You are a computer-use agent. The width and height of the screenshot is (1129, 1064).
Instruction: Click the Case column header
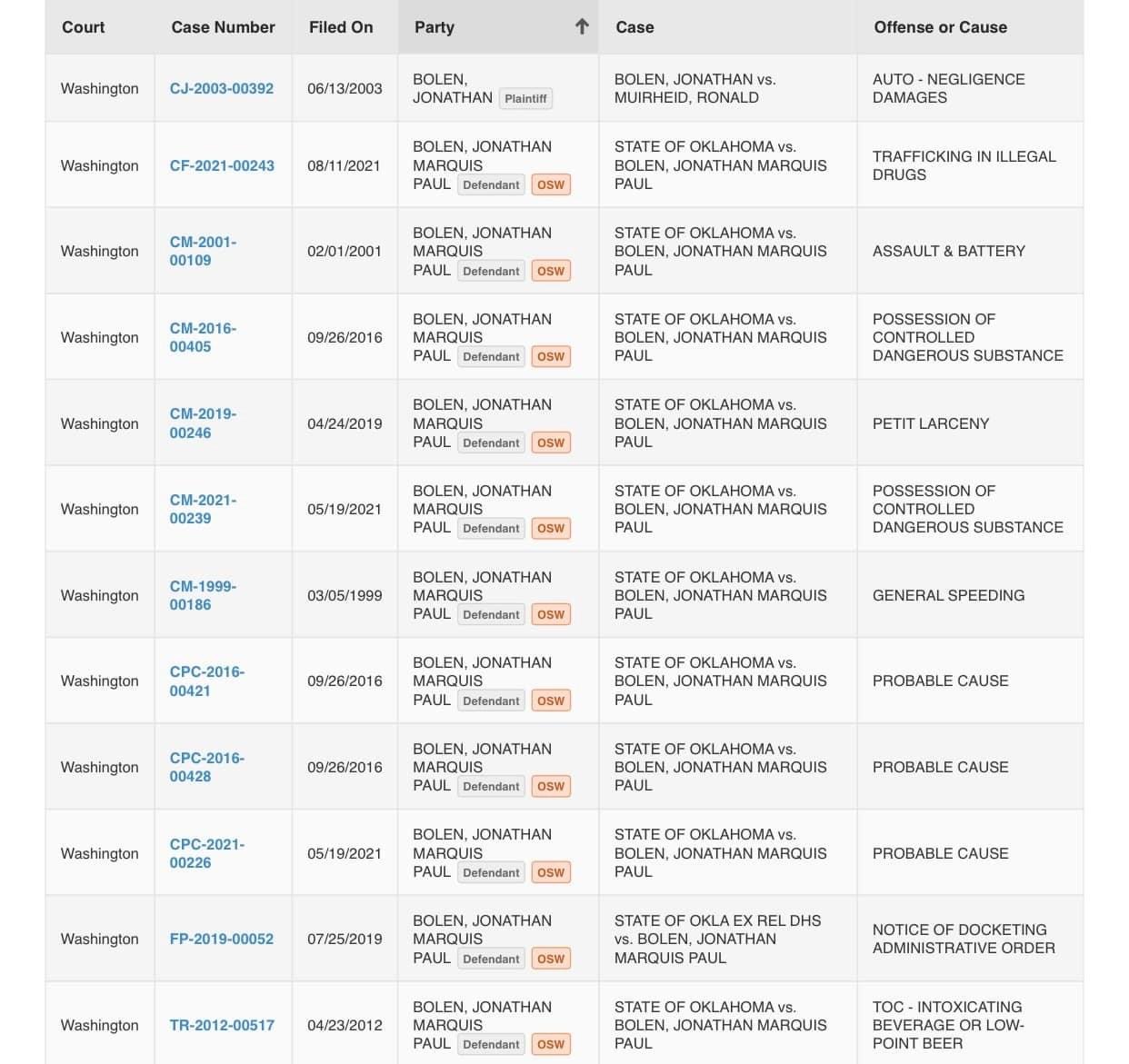634,27
